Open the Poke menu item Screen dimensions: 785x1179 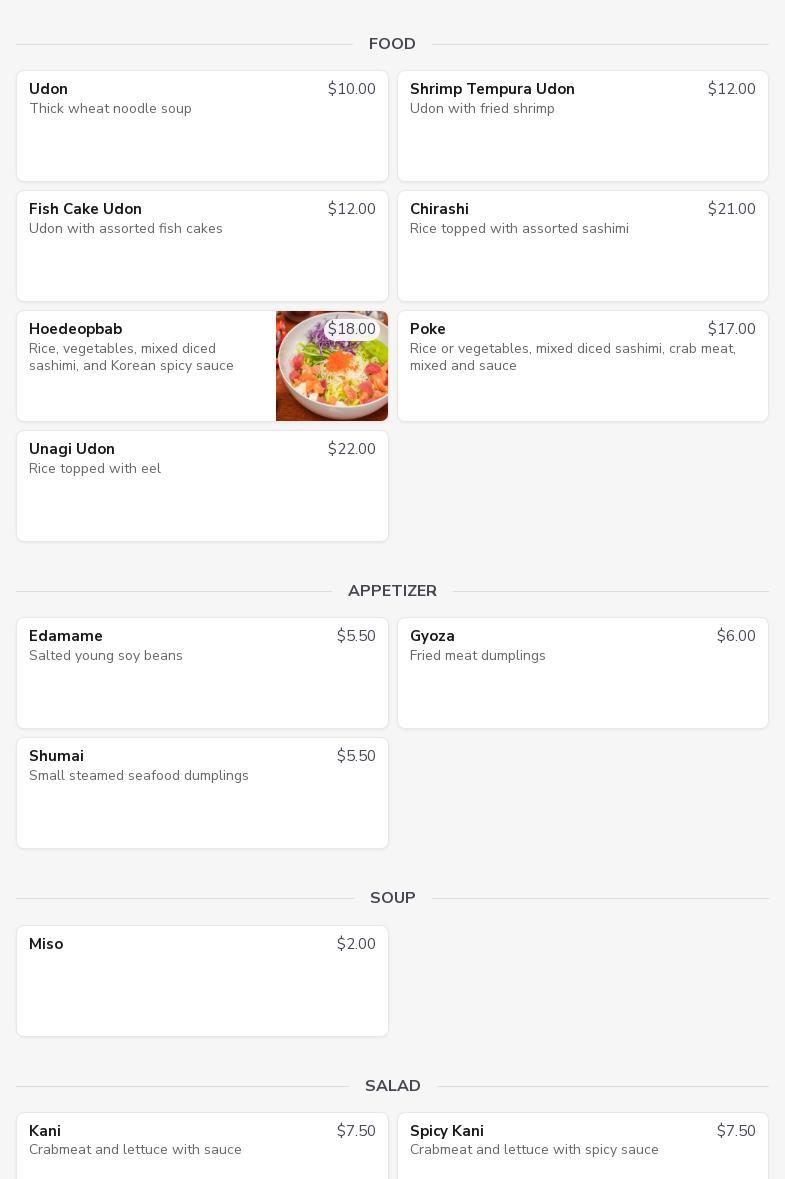[x=582, y=366]
